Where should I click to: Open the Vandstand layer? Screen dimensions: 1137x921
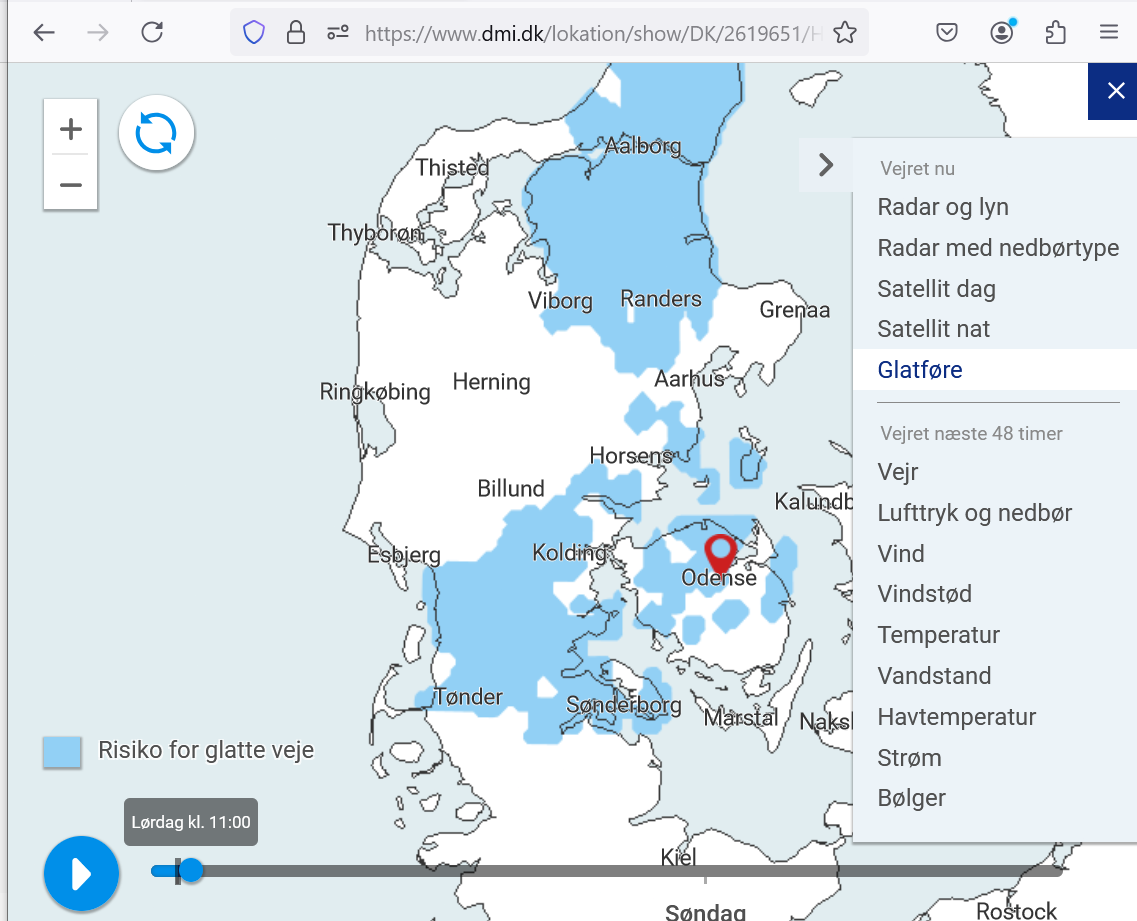coord(934,676)
